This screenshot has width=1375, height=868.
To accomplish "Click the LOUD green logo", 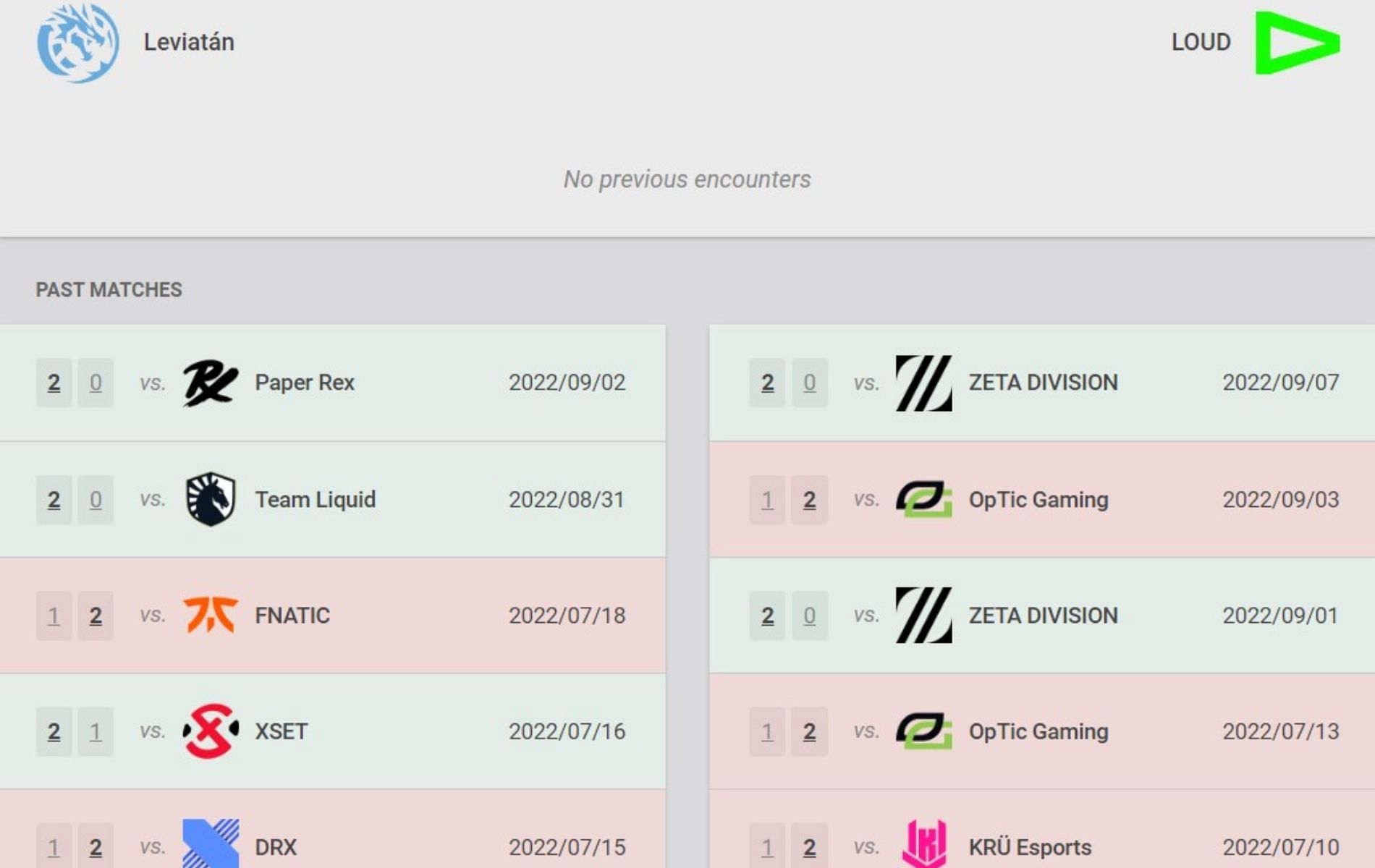I will coord(1298,43).
